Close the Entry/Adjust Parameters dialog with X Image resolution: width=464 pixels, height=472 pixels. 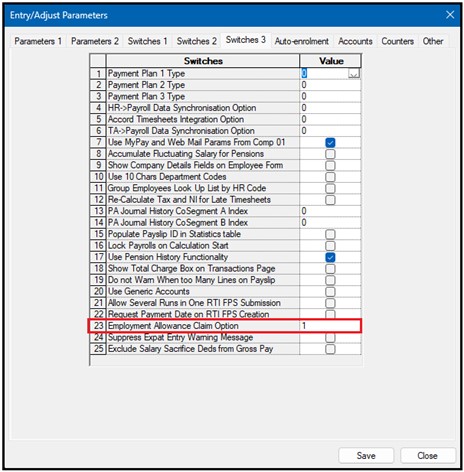click(450, 15)
